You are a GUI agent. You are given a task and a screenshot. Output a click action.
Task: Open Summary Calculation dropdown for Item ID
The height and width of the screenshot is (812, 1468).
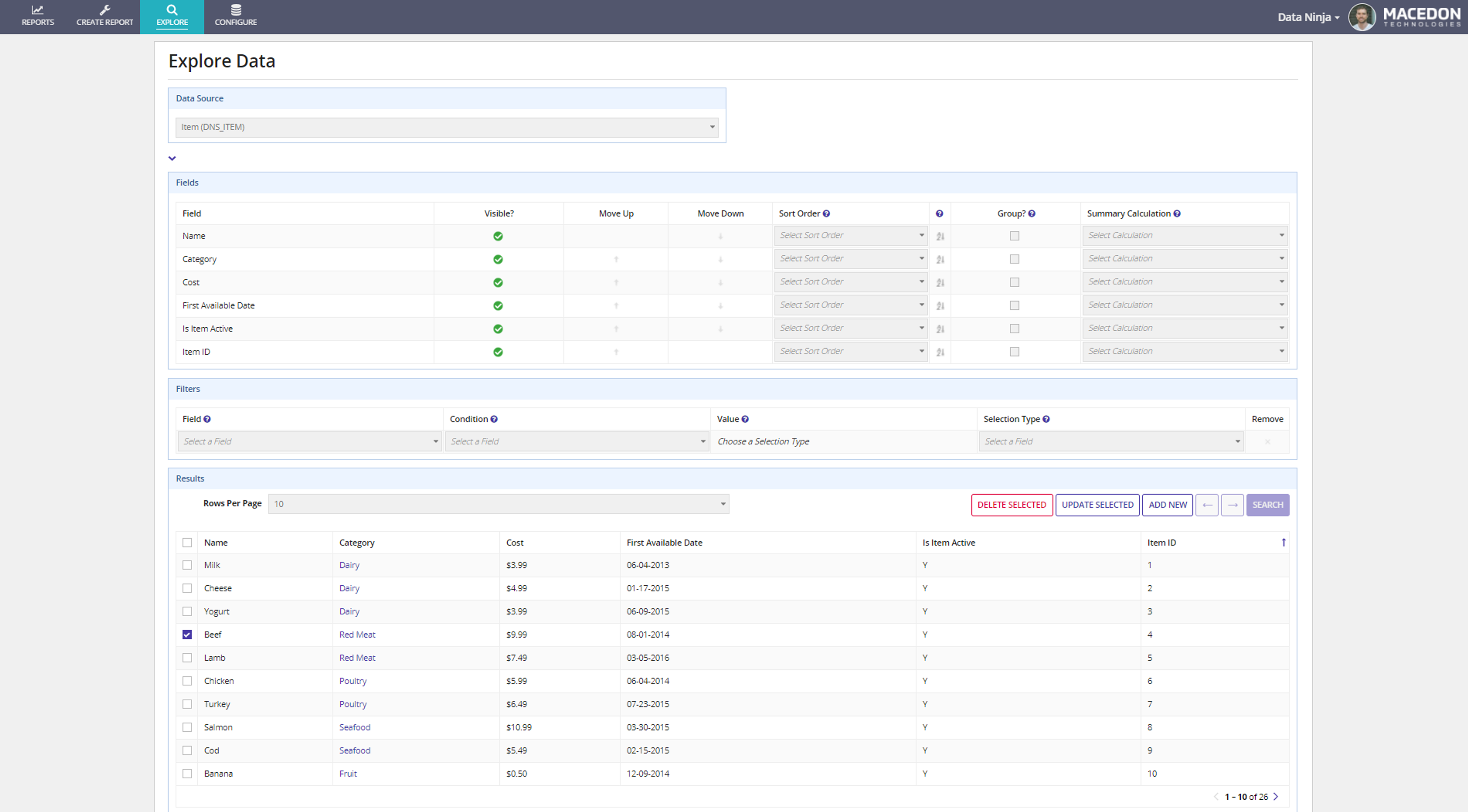(1185, 351)
